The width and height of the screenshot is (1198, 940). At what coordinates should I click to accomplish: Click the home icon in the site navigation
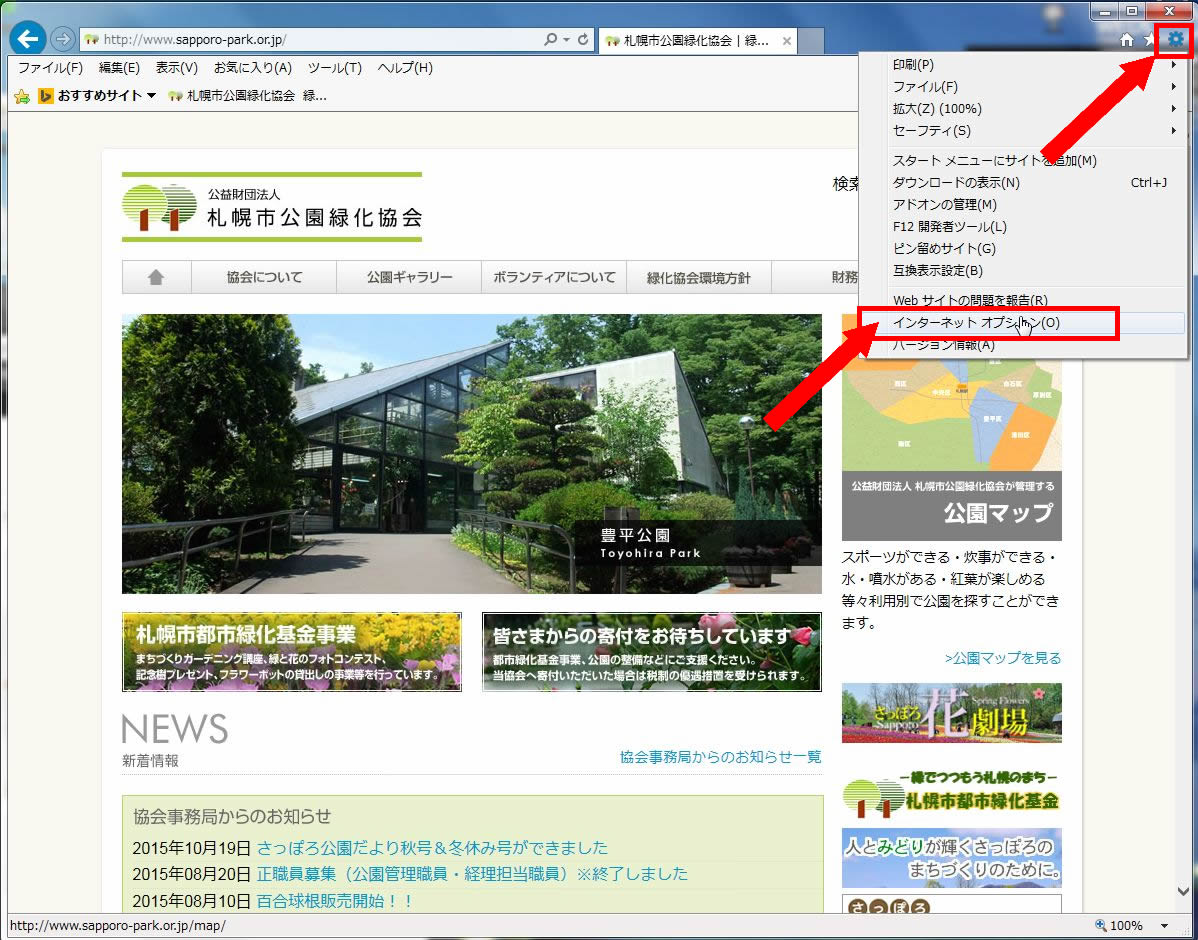tap(156, 277)
